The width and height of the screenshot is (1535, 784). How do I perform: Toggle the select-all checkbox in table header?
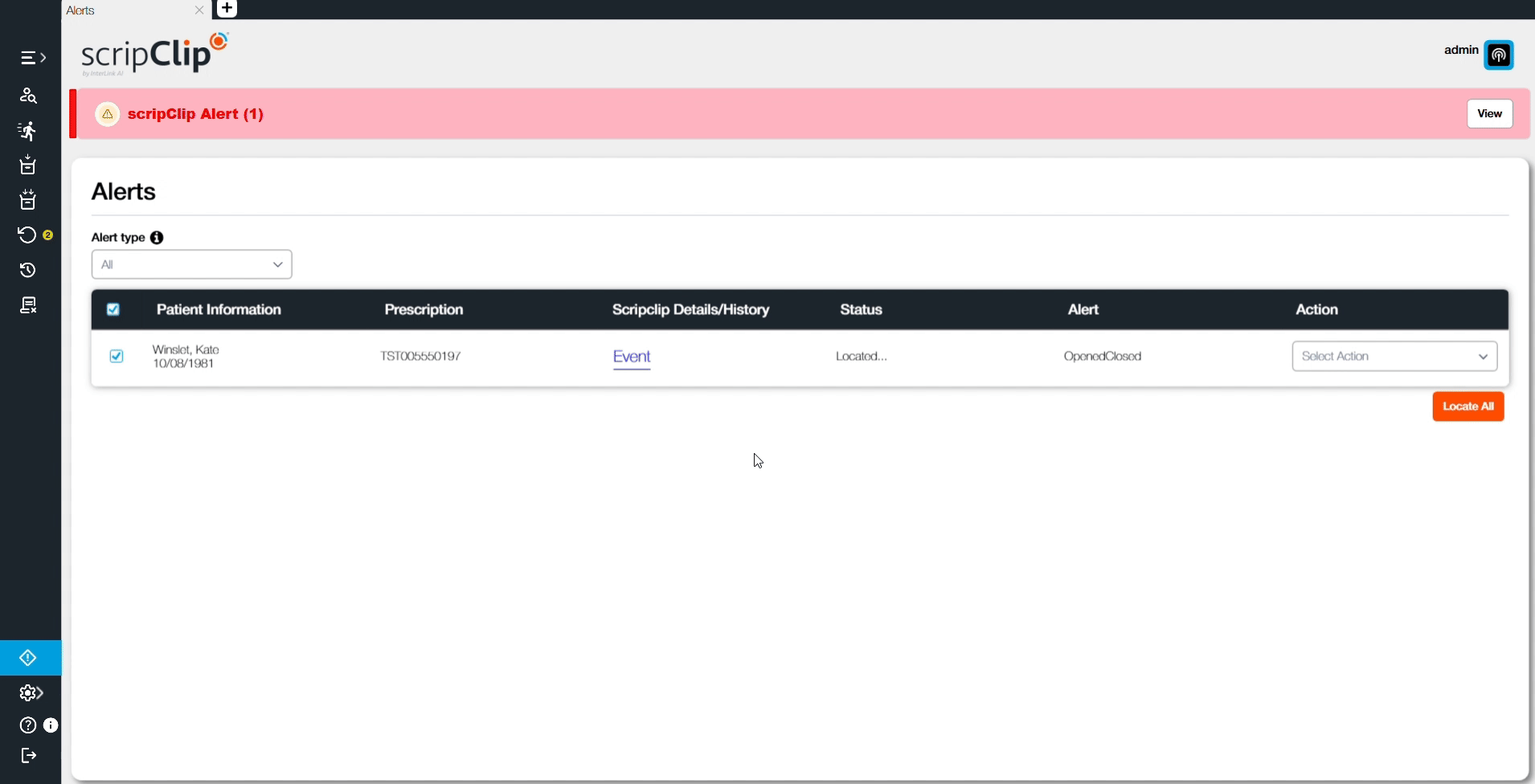click(113, 309)
